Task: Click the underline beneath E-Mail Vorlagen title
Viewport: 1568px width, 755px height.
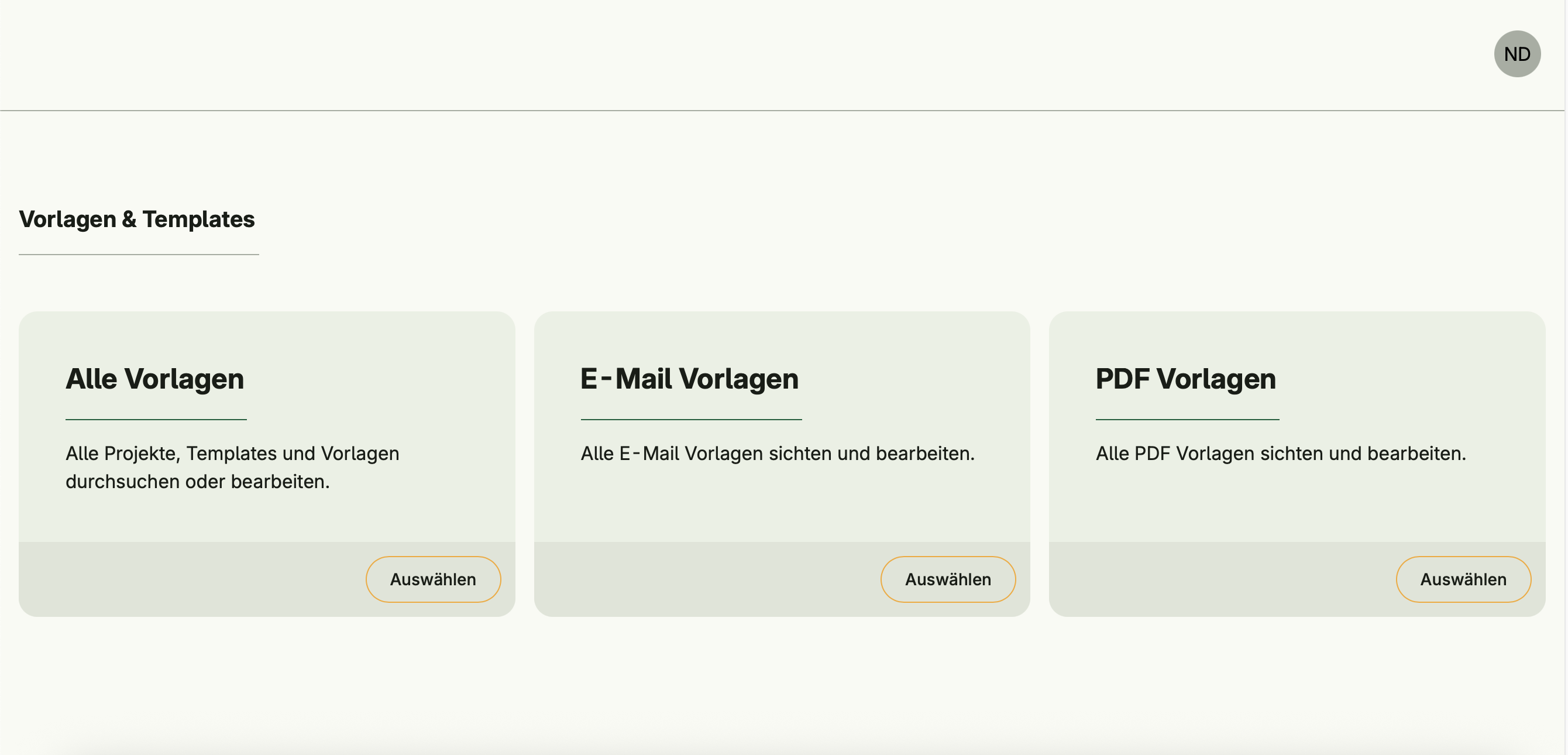Action: tap(691, 420)
